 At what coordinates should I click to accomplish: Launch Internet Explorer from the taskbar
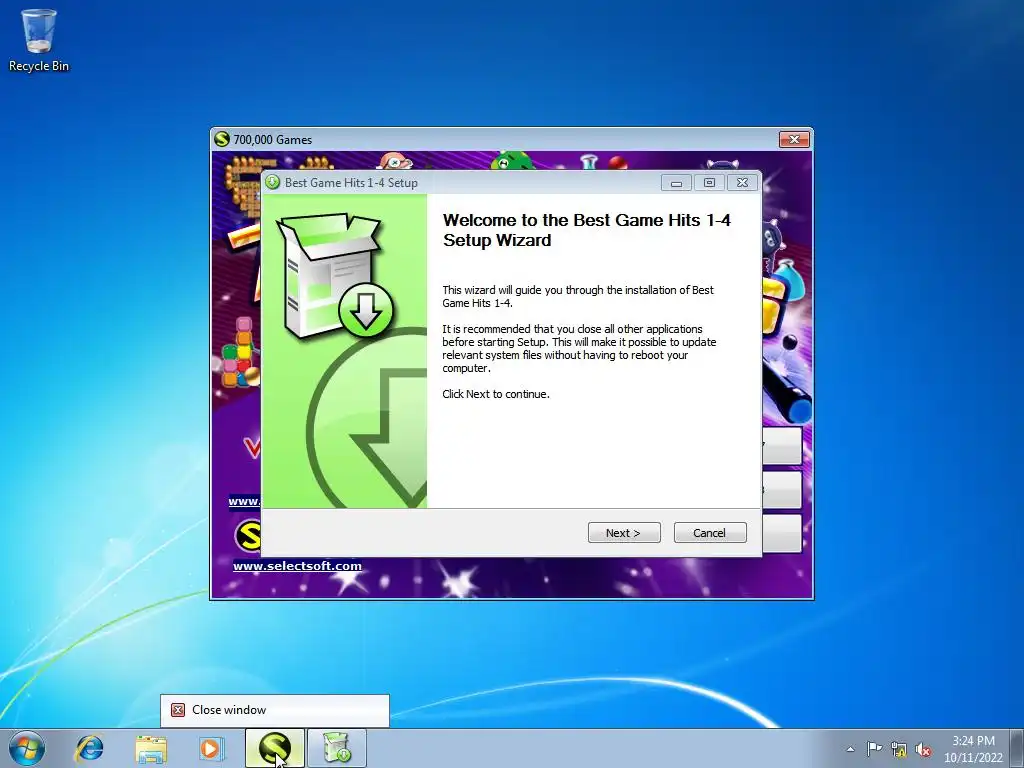pos(89,748)
